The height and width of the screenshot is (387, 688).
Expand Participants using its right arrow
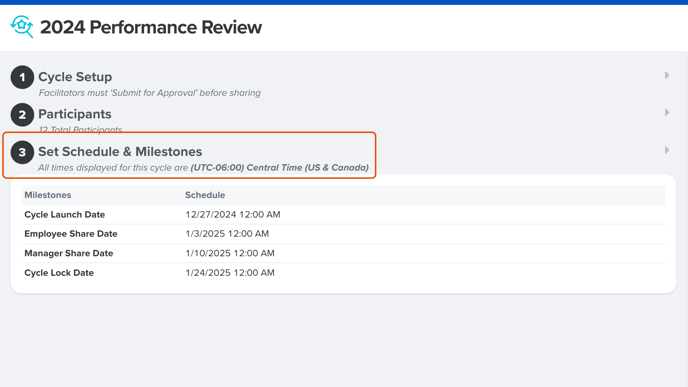[x=666, y=113]
